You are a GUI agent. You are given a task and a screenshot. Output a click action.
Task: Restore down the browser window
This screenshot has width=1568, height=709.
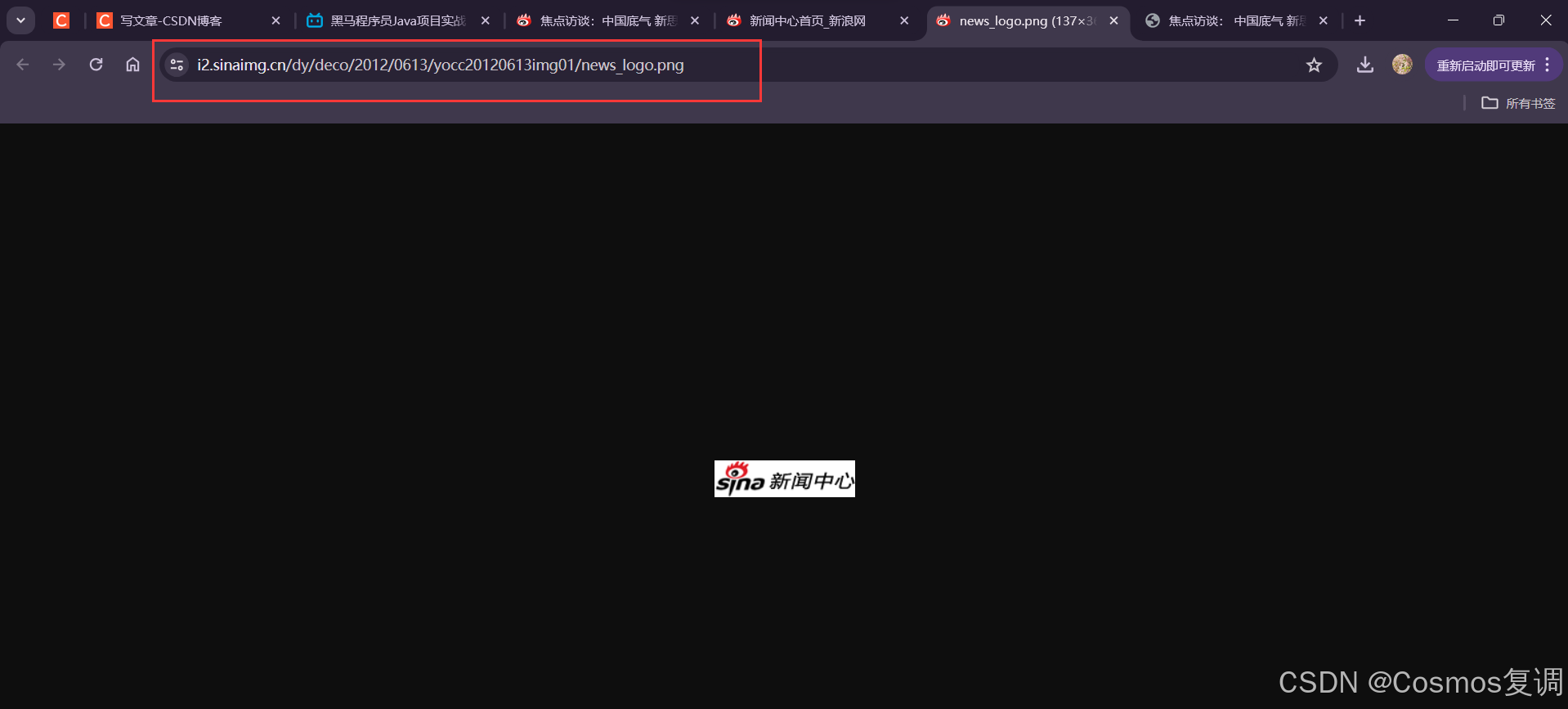(1499, 20)
